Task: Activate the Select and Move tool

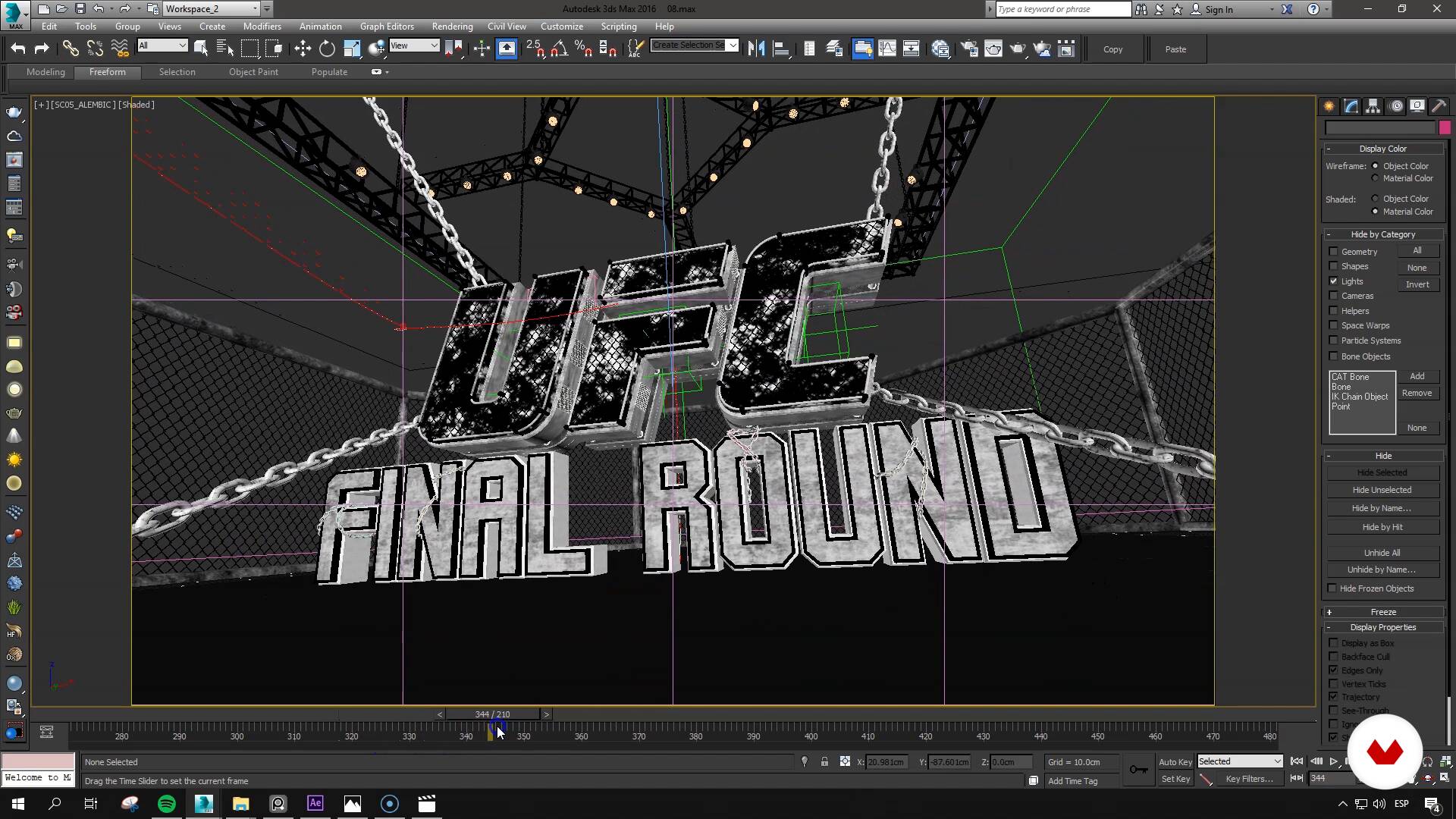Action: [303, 49]
